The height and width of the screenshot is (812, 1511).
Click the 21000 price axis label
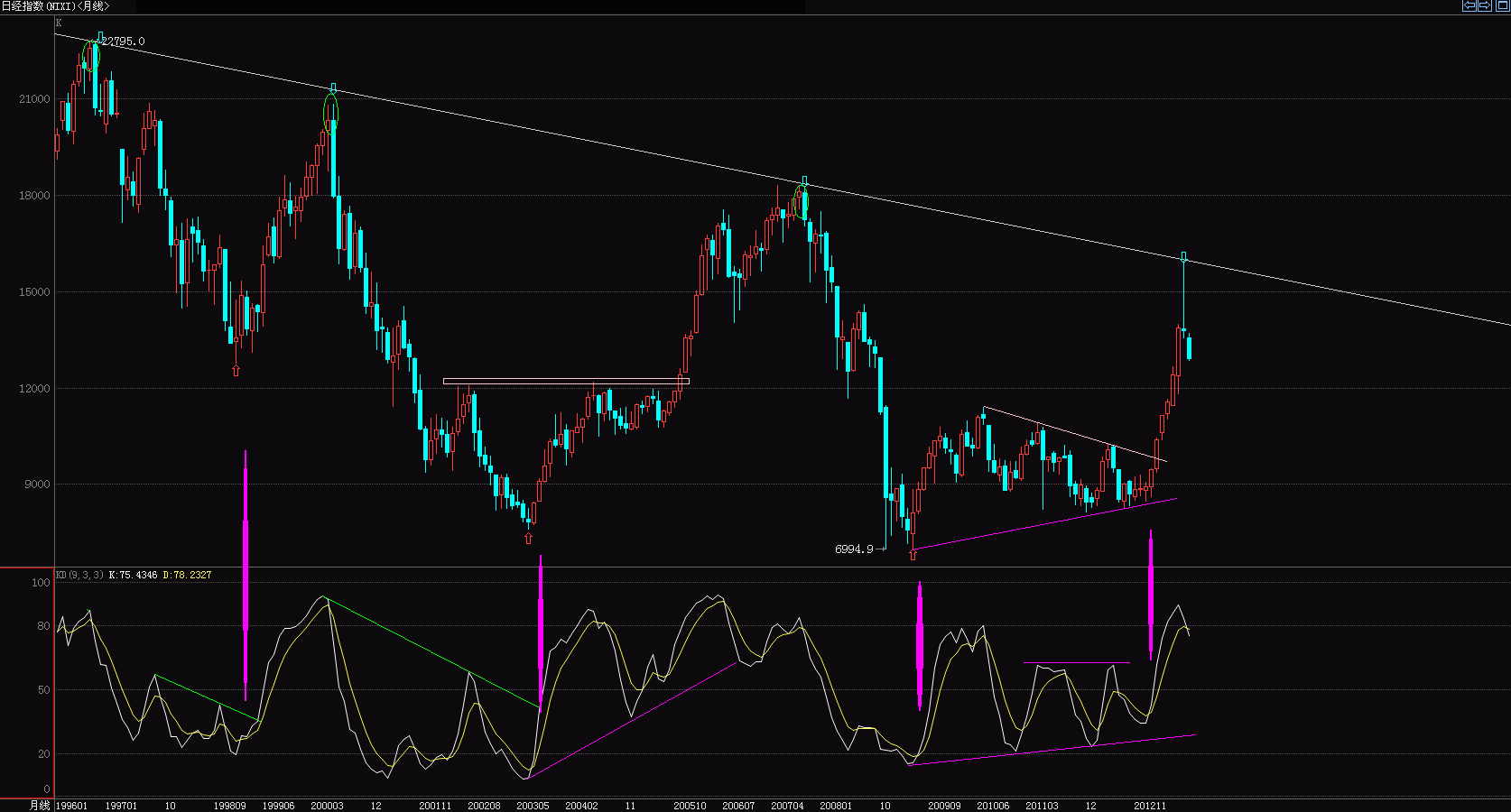click(35, 99)
